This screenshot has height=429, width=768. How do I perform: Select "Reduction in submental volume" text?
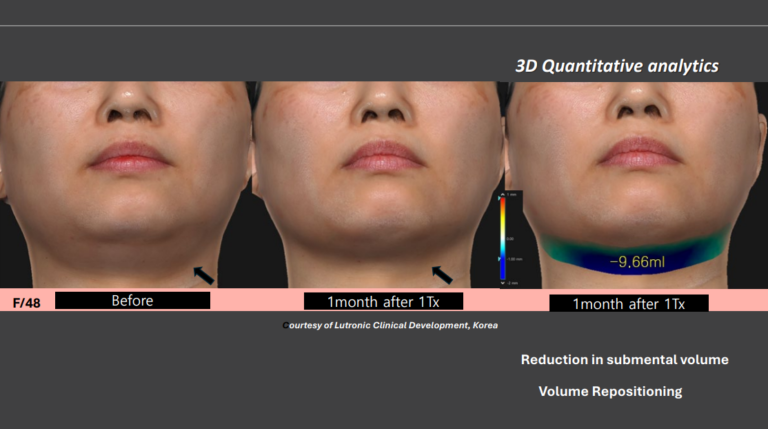624,359
